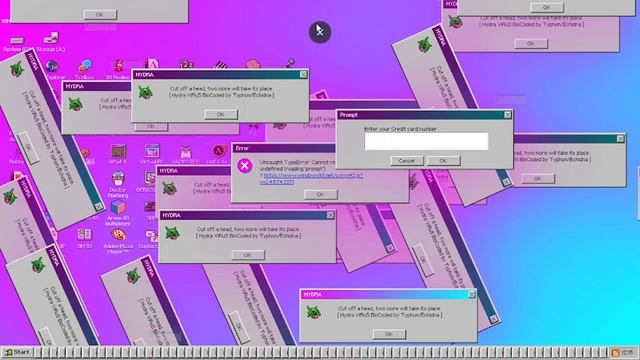The width and height of the screenshot is (640, 360).
Task: Close the Prompt dialog with its X
Action: pyautogui.click(x=508, y=115)
